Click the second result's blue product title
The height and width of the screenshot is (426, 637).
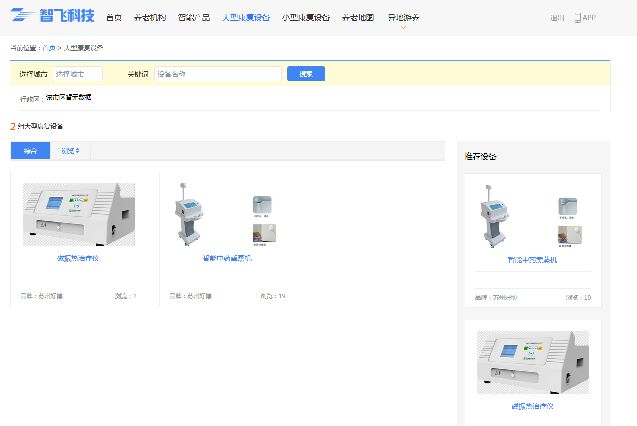(226, 258)
